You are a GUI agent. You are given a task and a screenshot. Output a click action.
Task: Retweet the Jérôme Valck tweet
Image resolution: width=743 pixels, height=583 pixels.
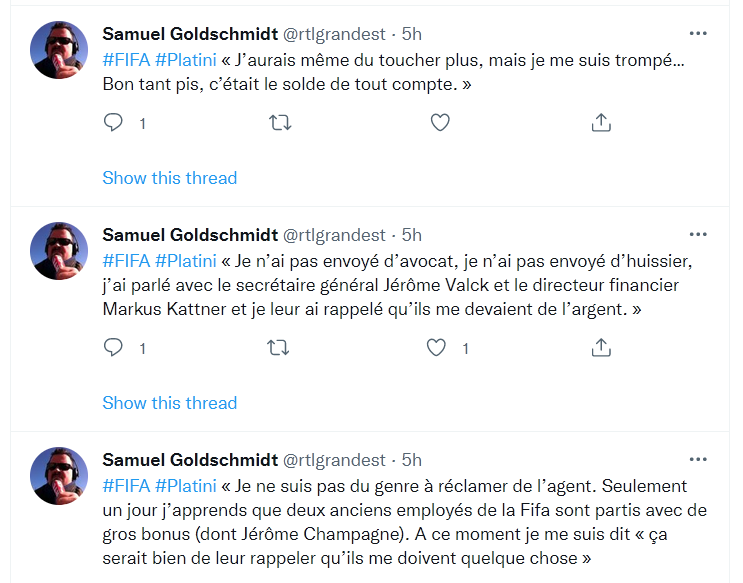[x=278, y=347]
